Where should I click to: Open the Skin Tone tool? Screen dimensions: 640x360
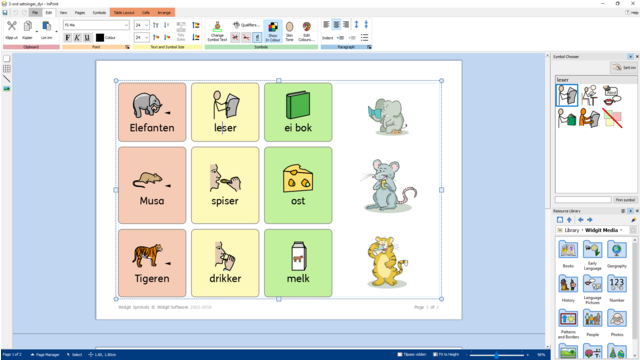[x=289, y=31]
